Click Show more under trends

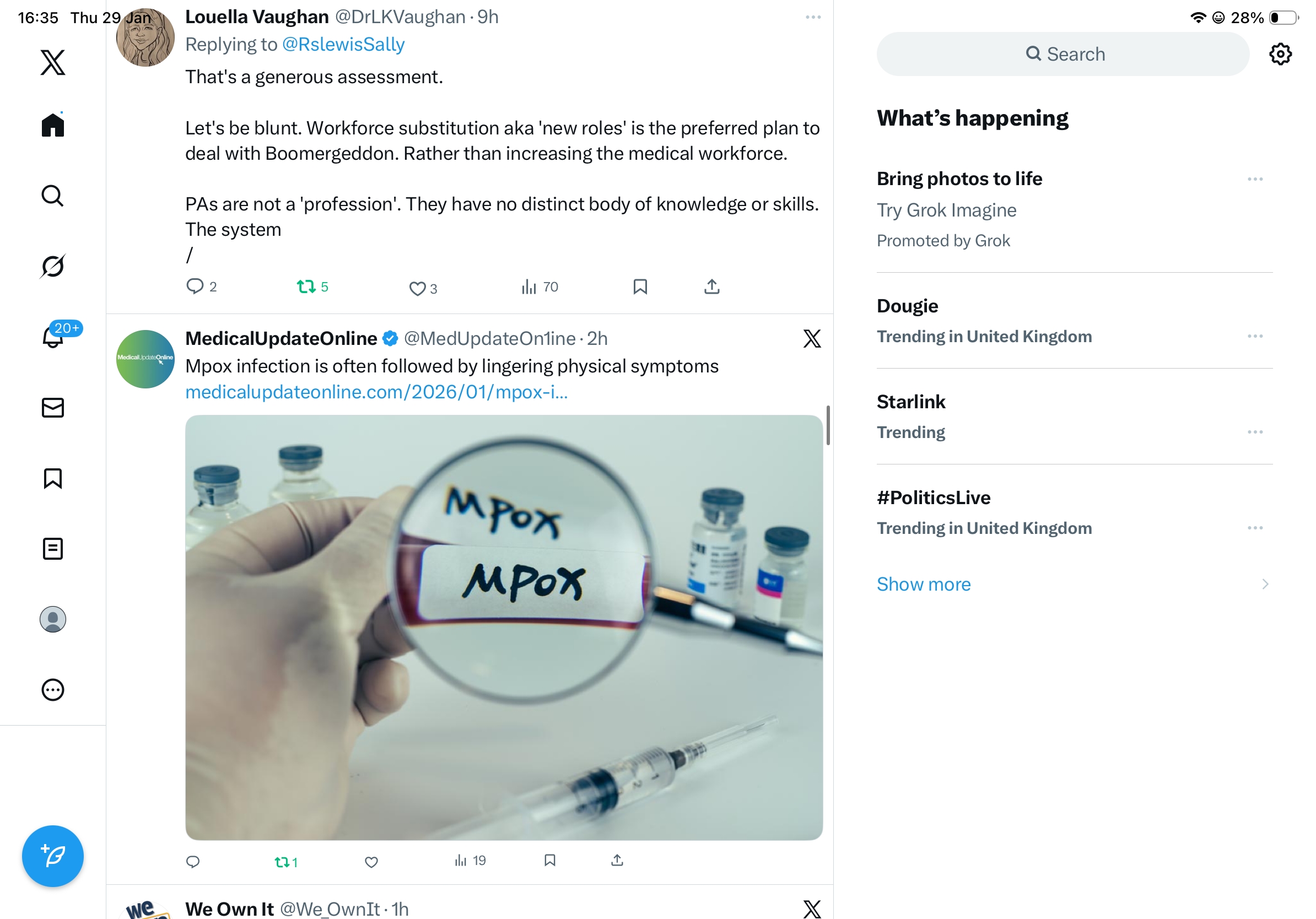[924, 584]
